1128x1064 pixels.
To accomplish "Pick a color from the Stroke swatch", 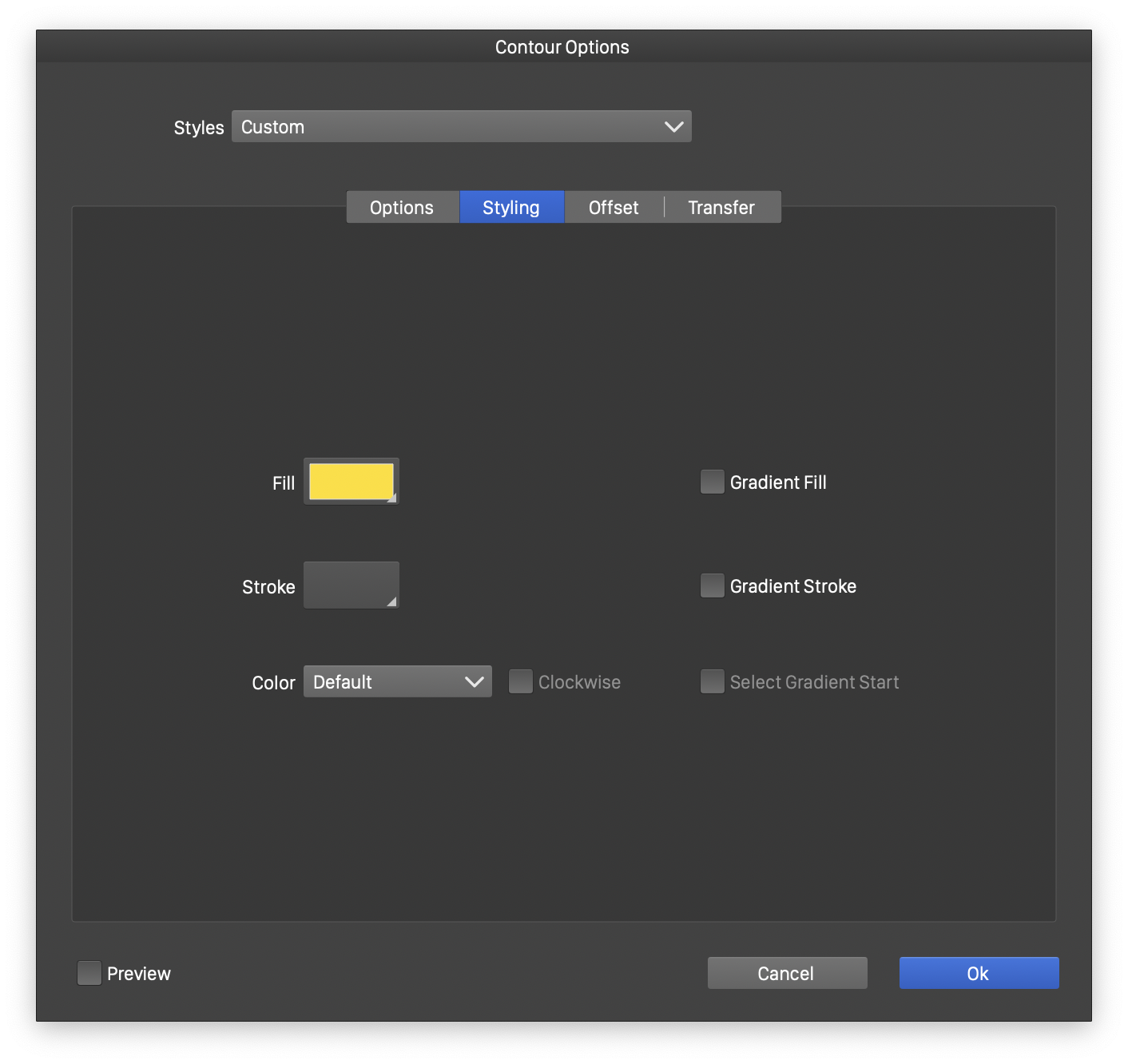I will [x=350, y=585].
